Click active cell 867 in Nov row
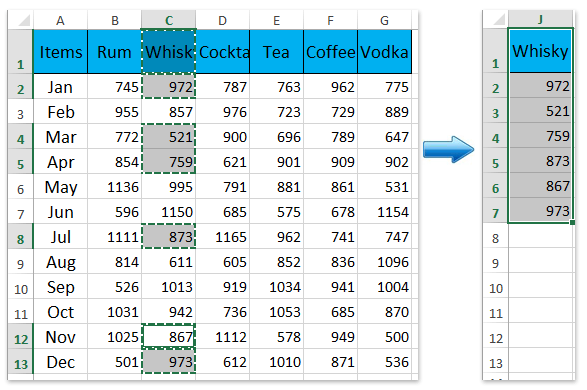This screenshot has height=390, width=587. click(168, 337)
